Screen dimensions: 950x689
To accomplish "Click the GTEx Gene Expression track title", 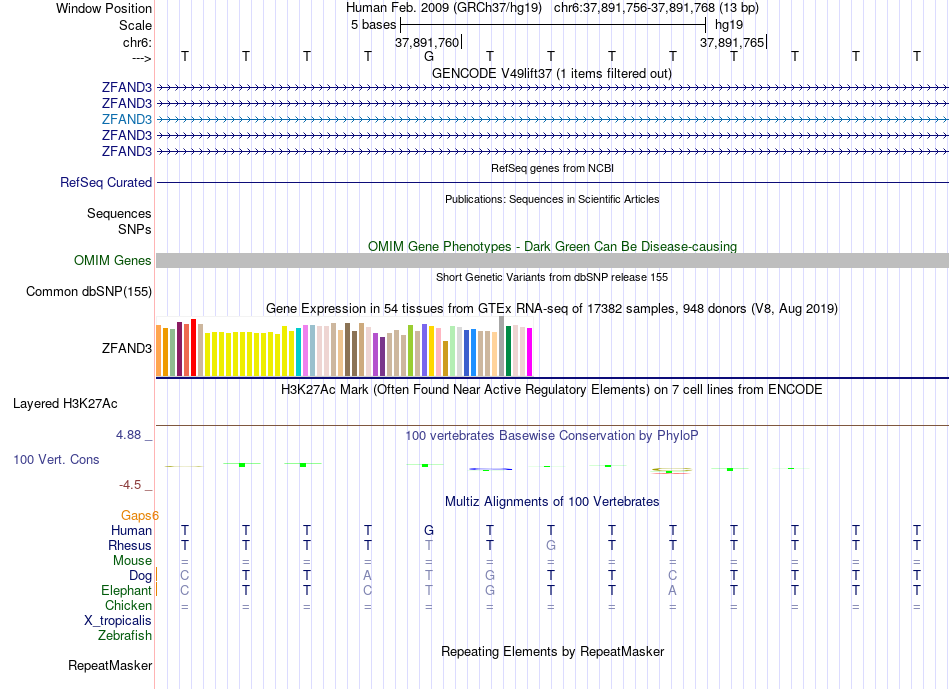I will pos(552,308).
